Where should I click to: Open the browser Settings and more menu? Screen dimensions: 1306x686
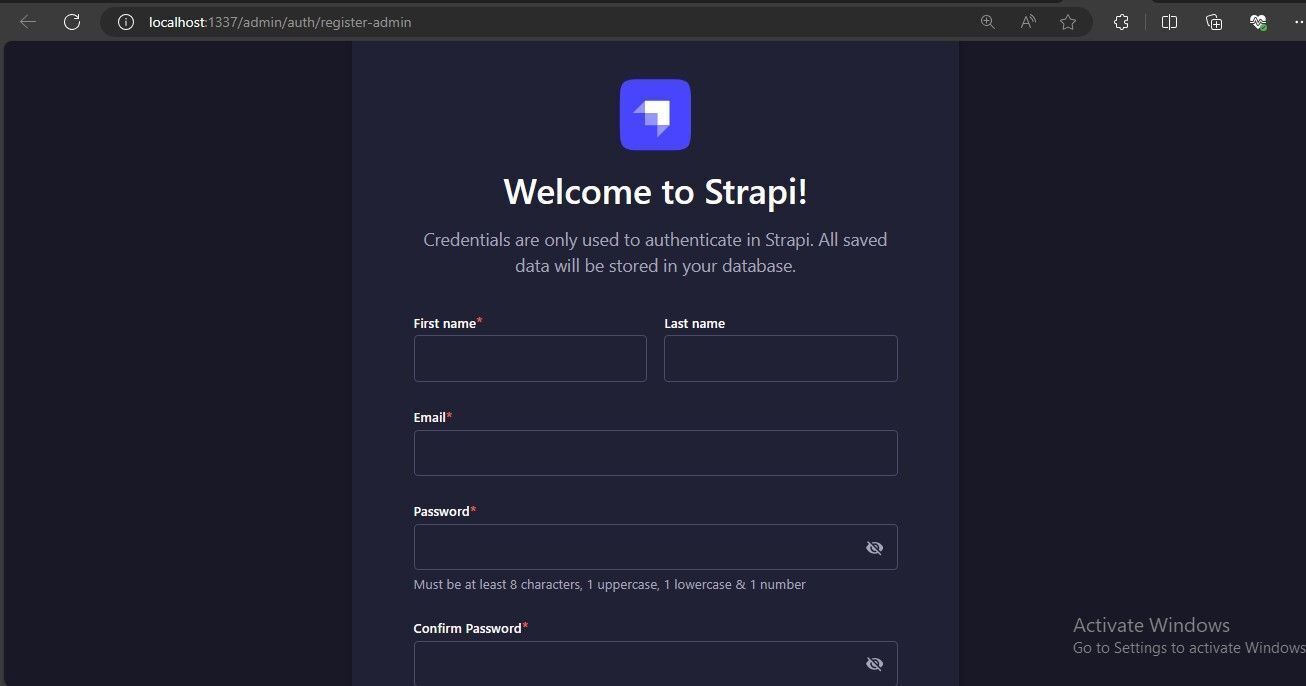1297,21
